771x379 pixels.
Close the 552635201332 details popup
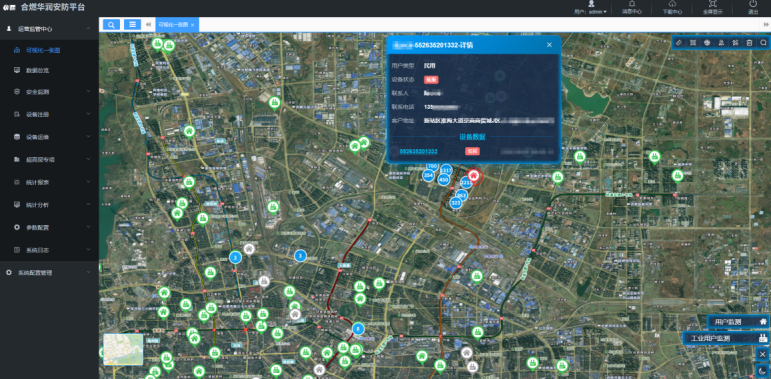(x=549, y=45)
